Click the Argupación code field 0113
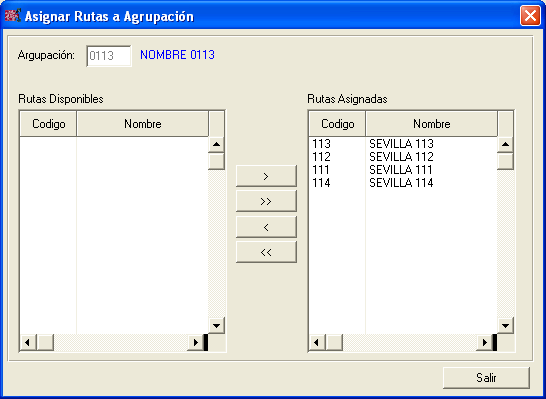 (109, 55)
